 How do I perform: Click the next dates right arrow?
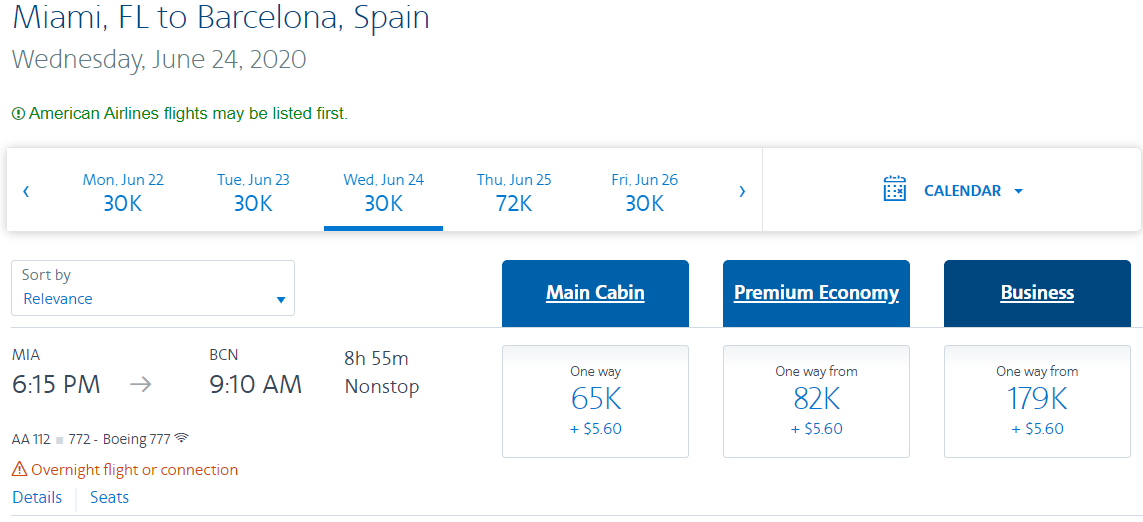tap(742, 191)
